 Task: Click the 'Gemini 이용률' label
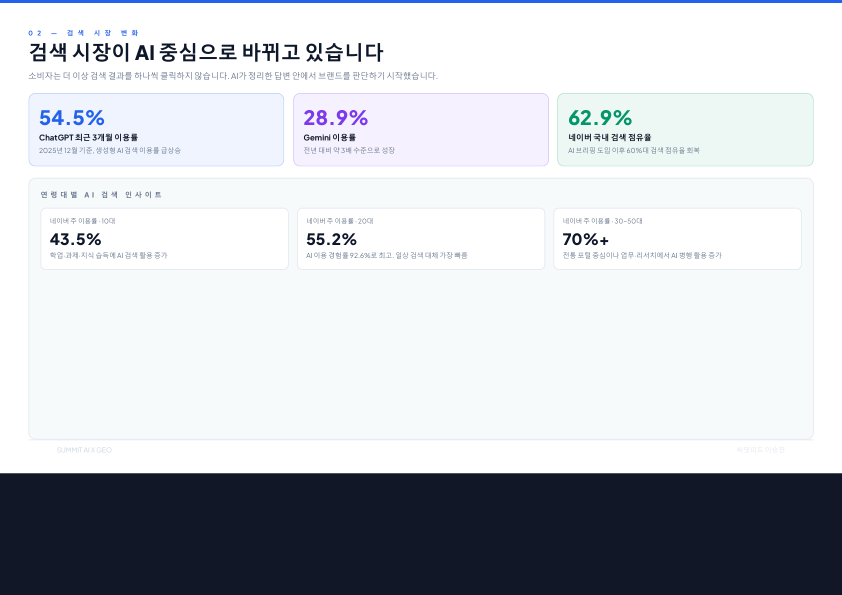[329, 137]
